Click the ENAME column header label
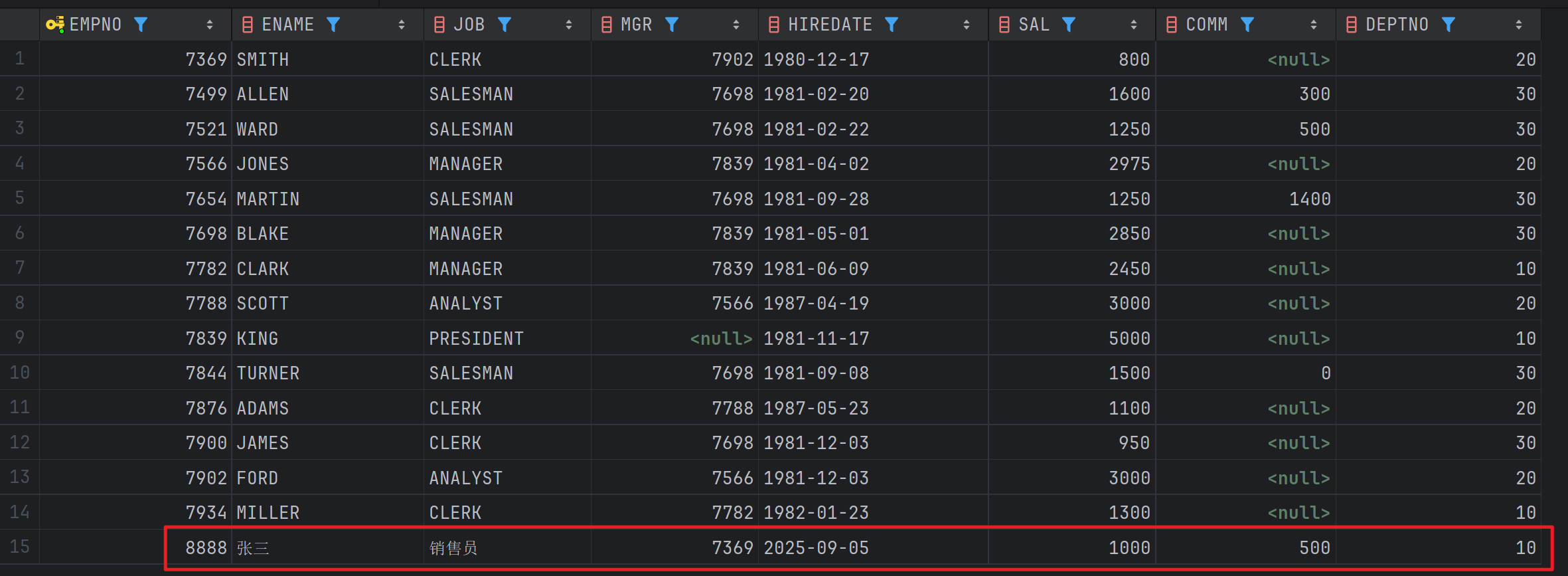This screenshot has width=1568, height=576. (287, 25)
